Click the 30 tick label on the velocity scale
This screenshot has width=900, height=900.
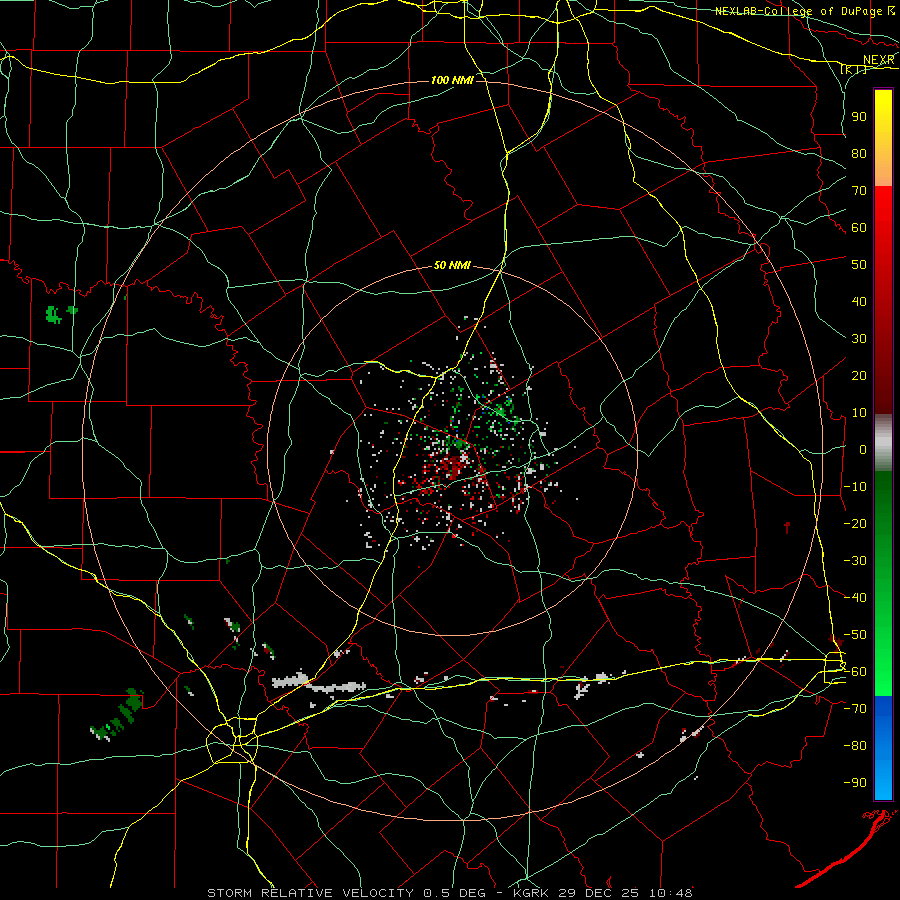(x=859, y=339)
